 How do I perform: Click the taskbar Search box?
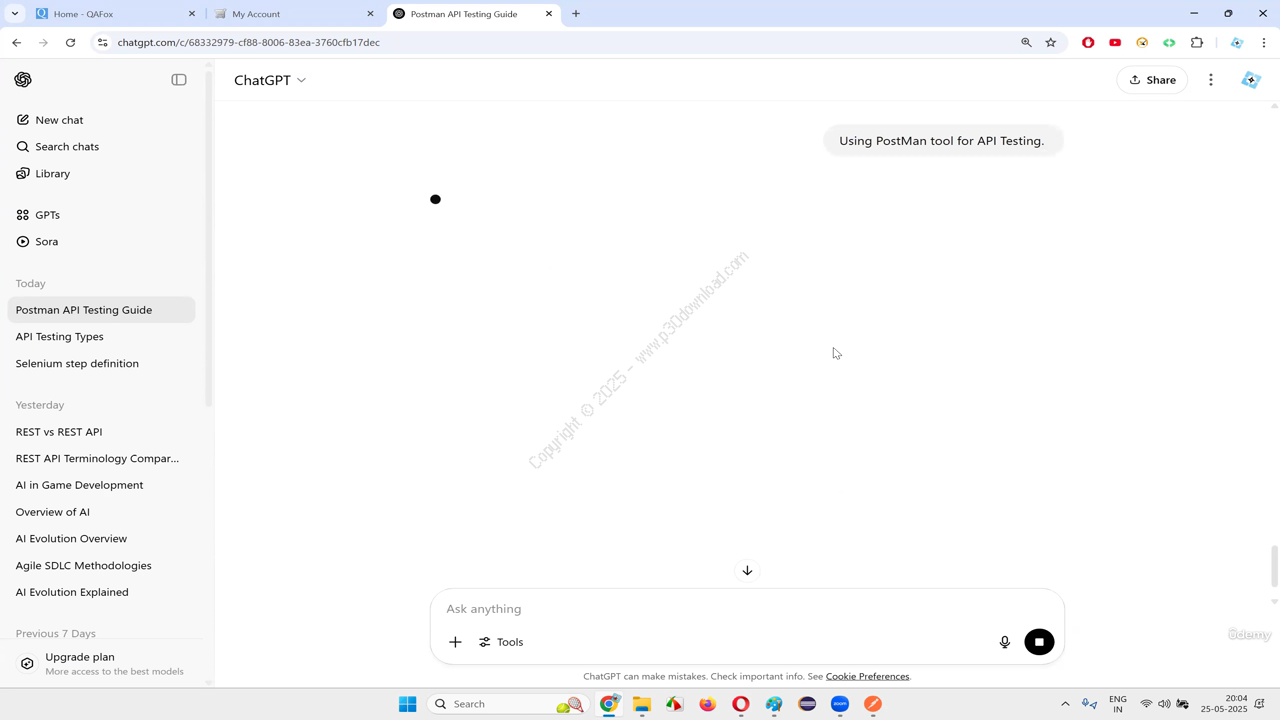[508, 704]
